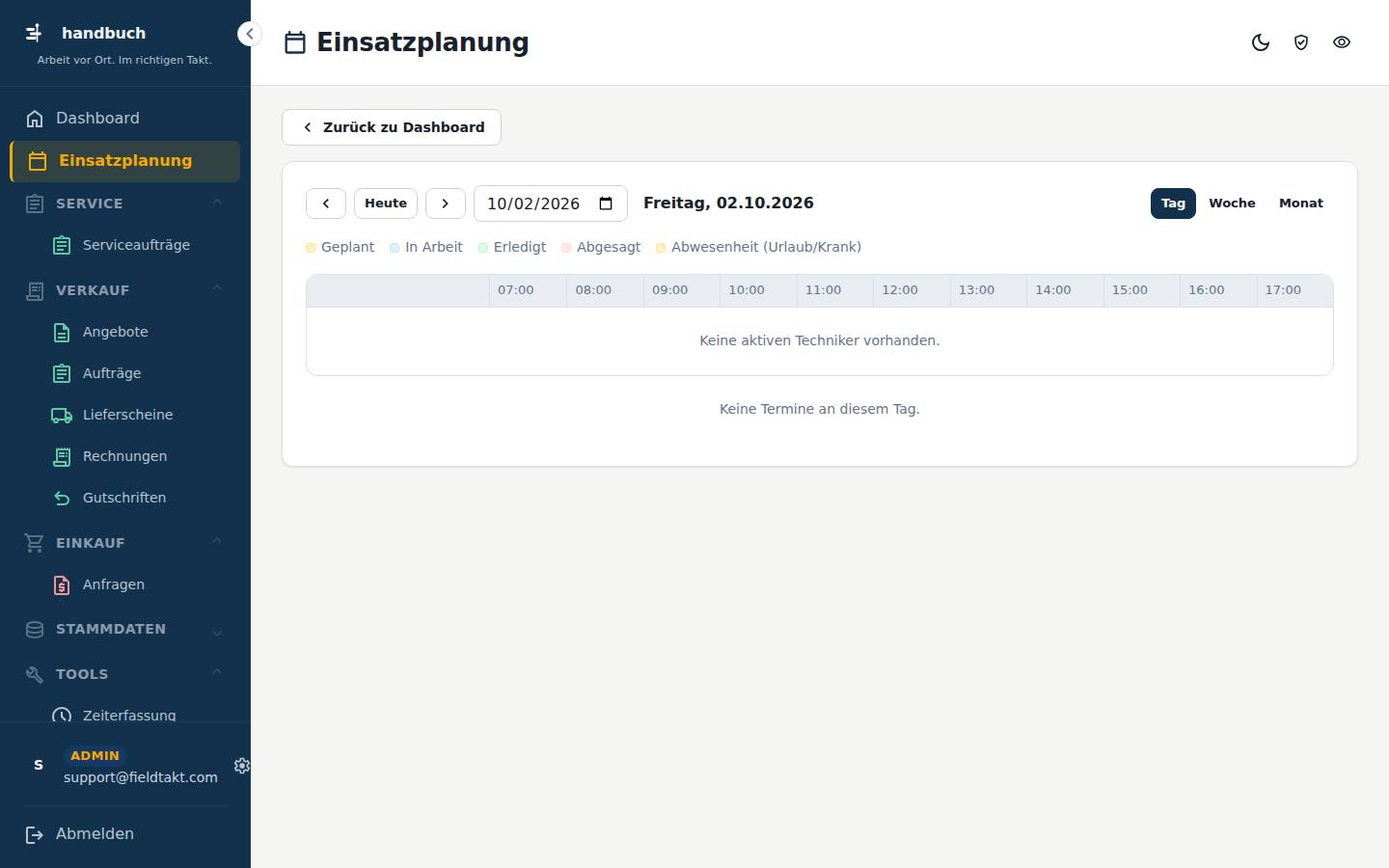The width and height of the screenshot is (1389, 868).
Task: Click the Zeiterfassung clock icon
Action: pos(62,715)
